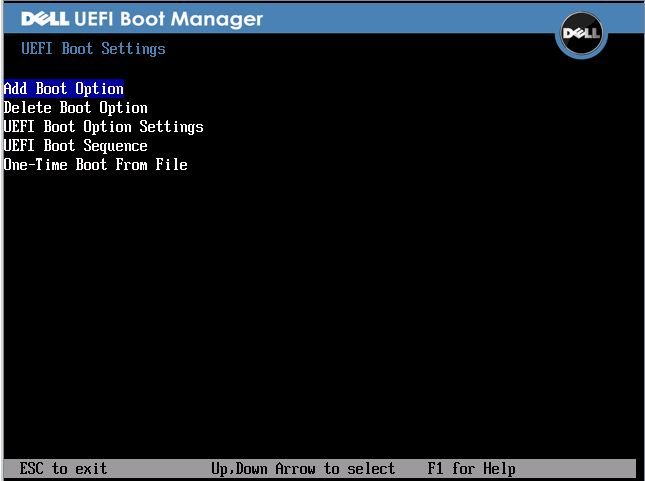
Task: Open the UEFI Boot Sequence entry
Action: click(76, 146)
